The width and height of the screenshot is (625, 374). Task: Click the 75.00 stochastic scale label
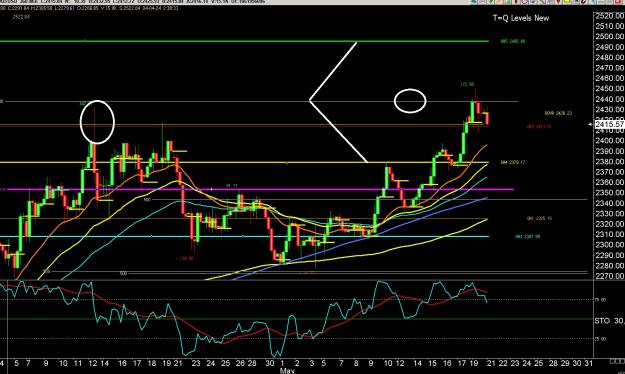tap(600, 300)
